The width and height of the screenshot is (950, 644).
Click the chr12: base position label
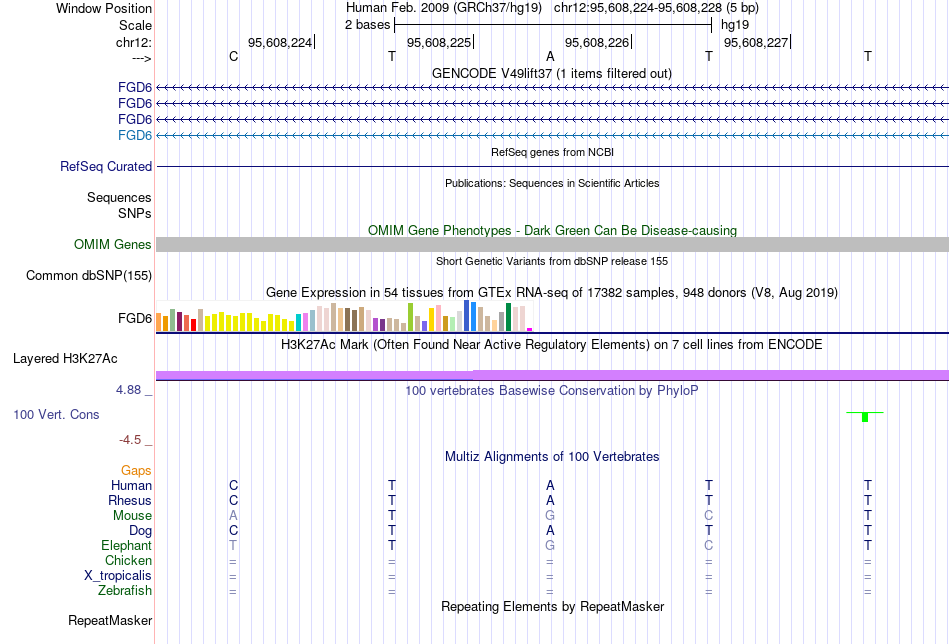pyautogui.click(x=133, y=42)
